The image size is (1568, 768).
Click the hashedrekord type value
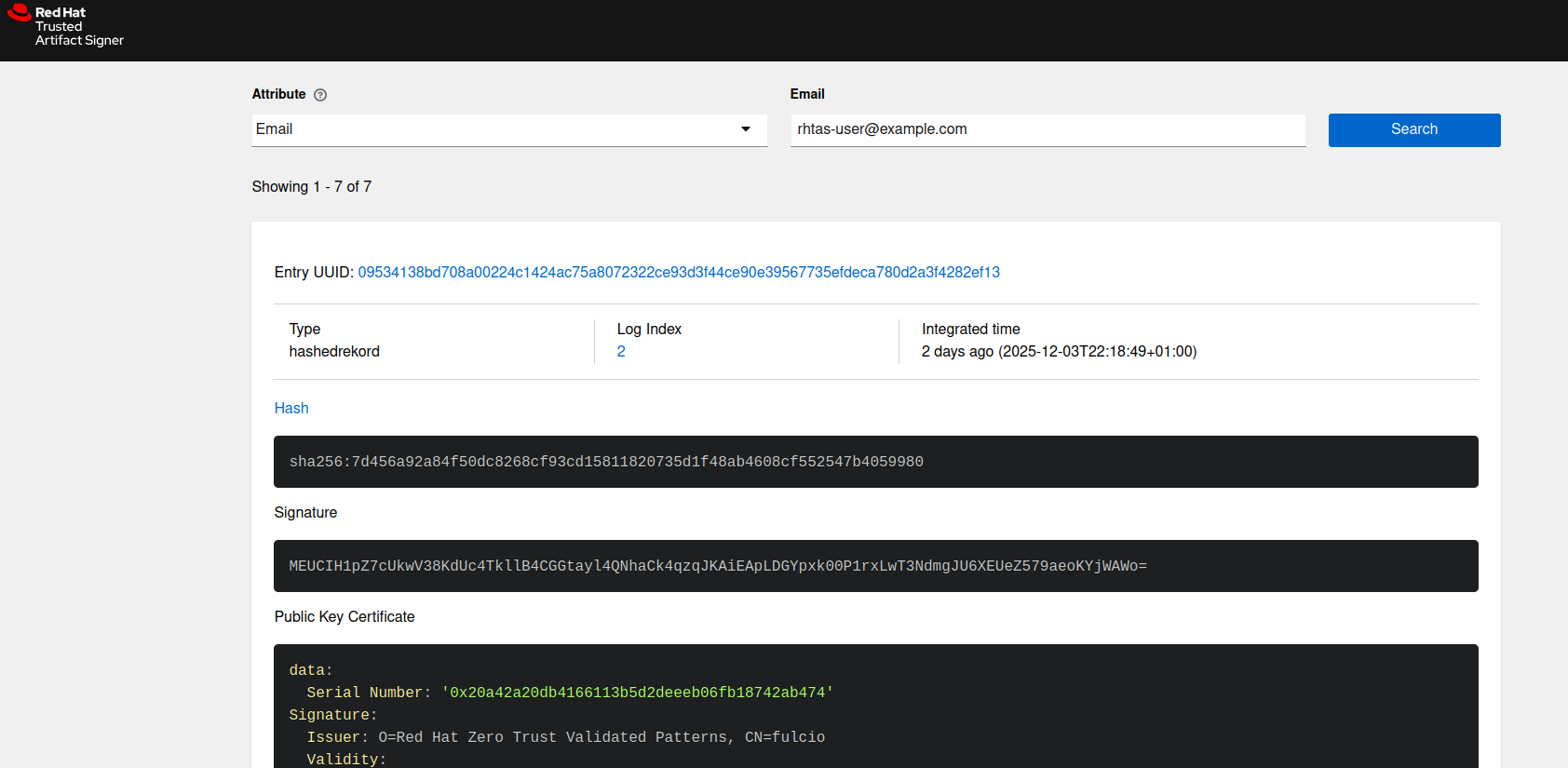[334, 352]
